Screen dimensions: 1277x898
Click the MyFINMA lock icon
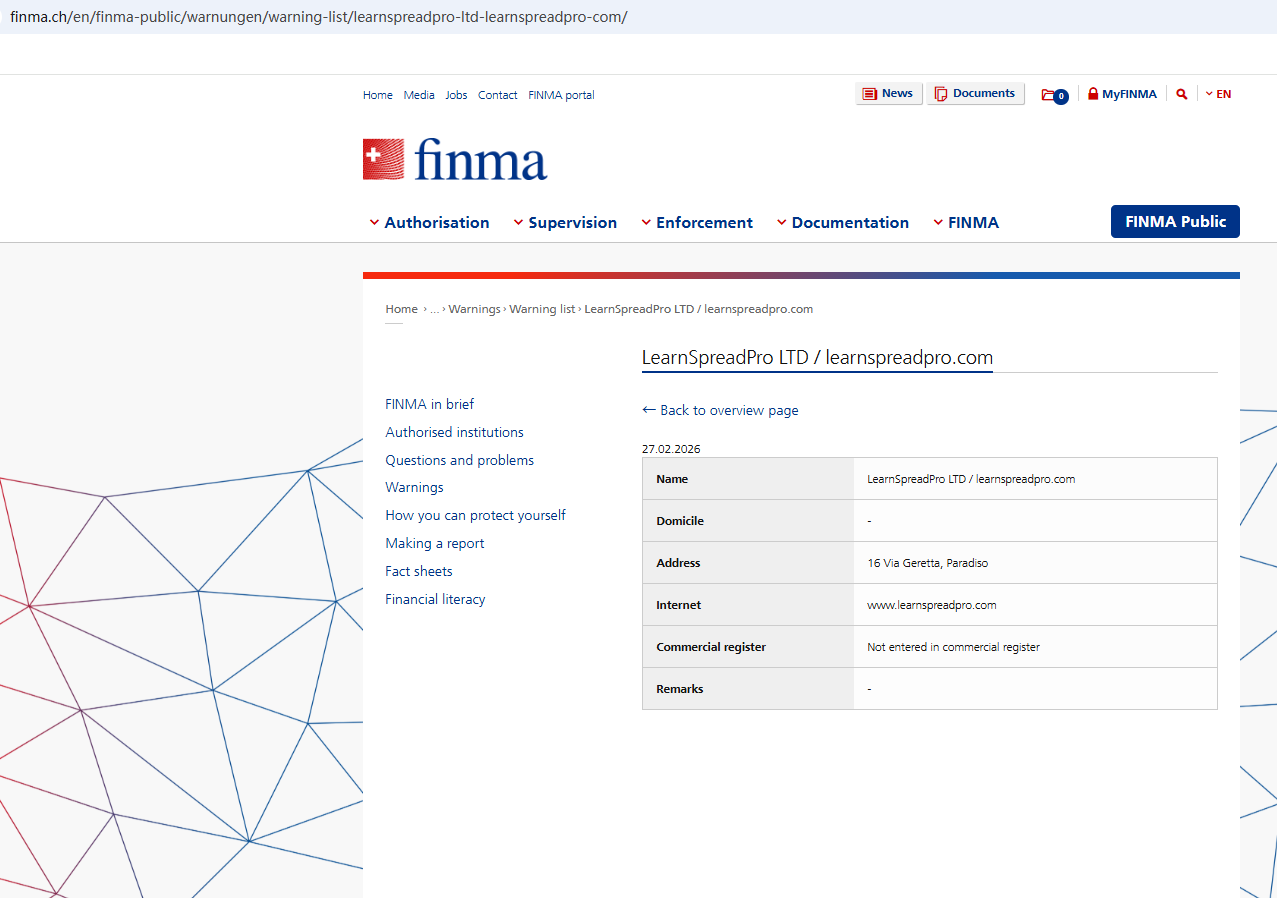pyautogui.click(x=1093, y=94)
